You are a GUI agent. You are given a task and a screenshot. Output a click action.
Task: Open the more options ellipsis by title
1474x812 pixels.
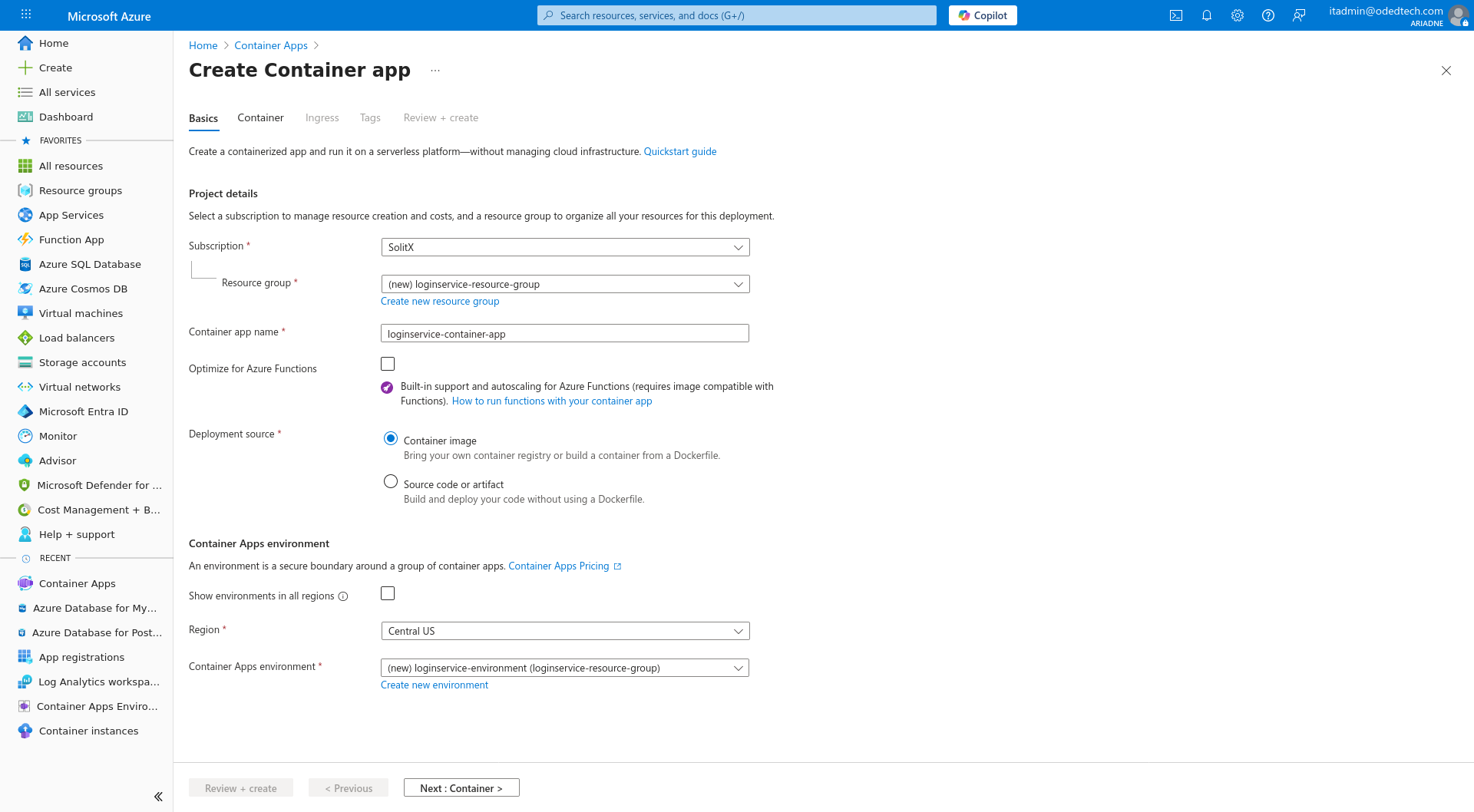[435, 71]
